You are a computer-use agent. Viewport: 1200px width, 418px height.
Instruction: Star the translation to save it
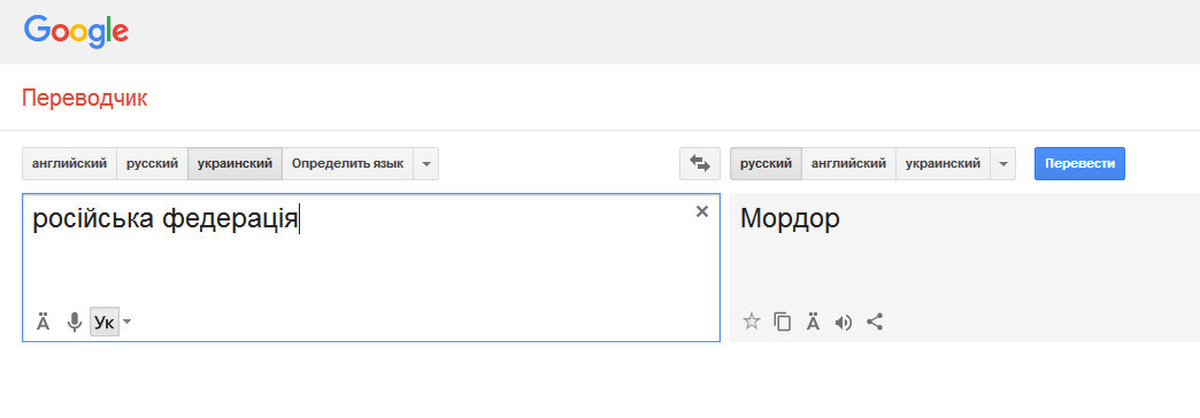[752, 322]
